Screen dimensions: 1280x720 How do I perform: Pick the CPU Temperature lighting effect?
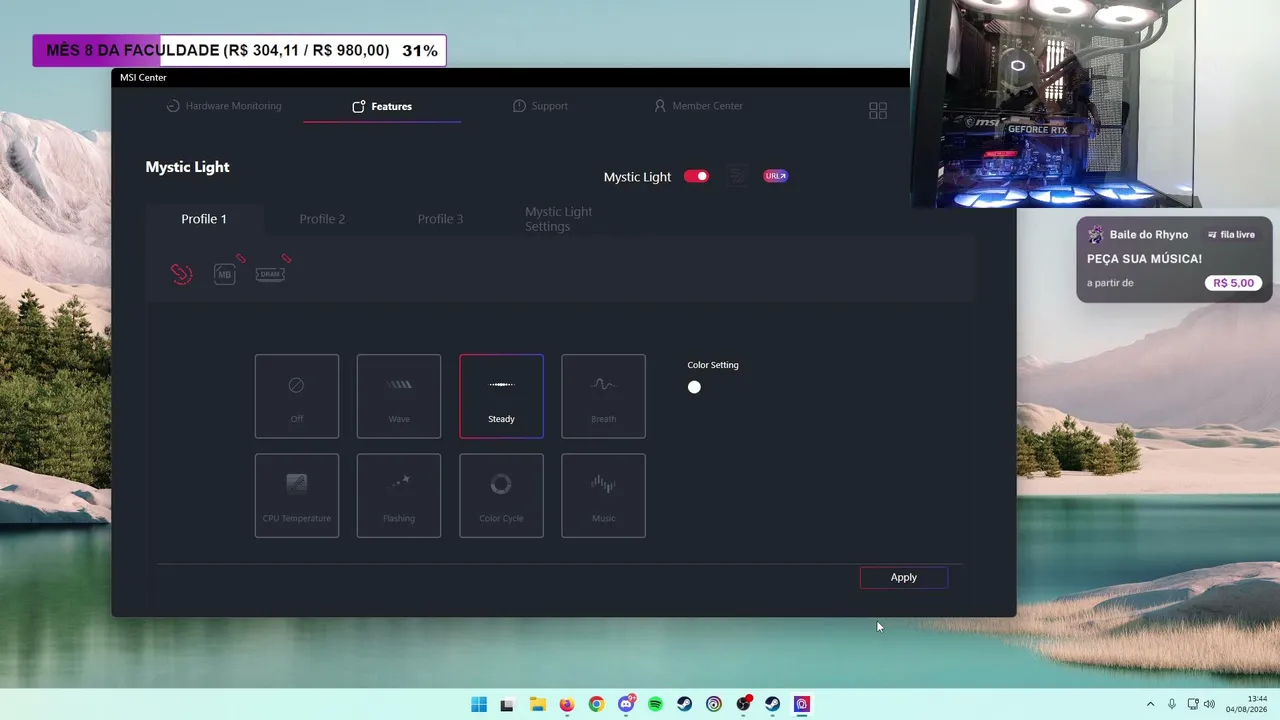297,496
